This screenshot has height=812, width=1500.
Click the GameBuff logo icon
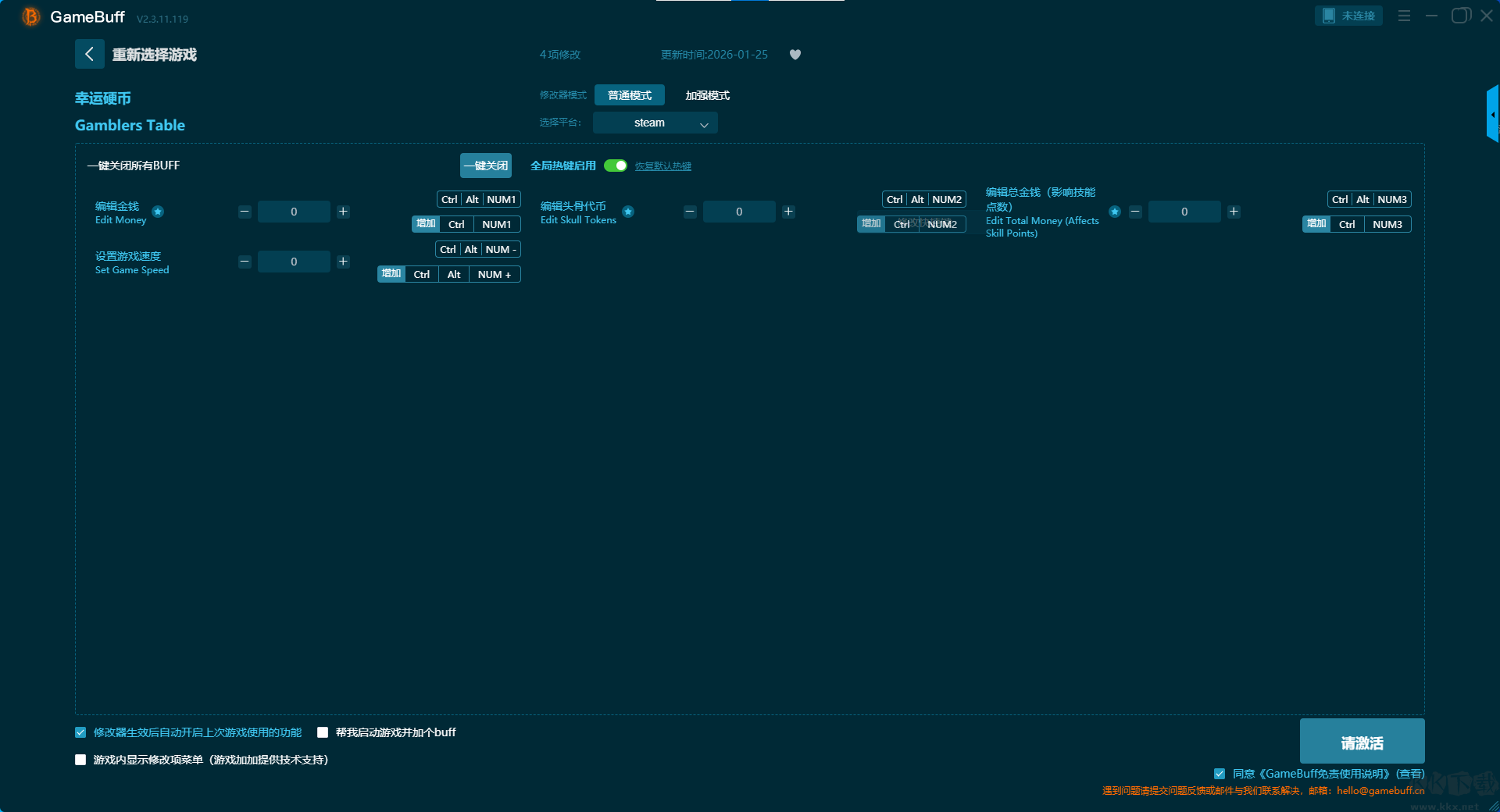pyautogui.click(x=31, y=16)
